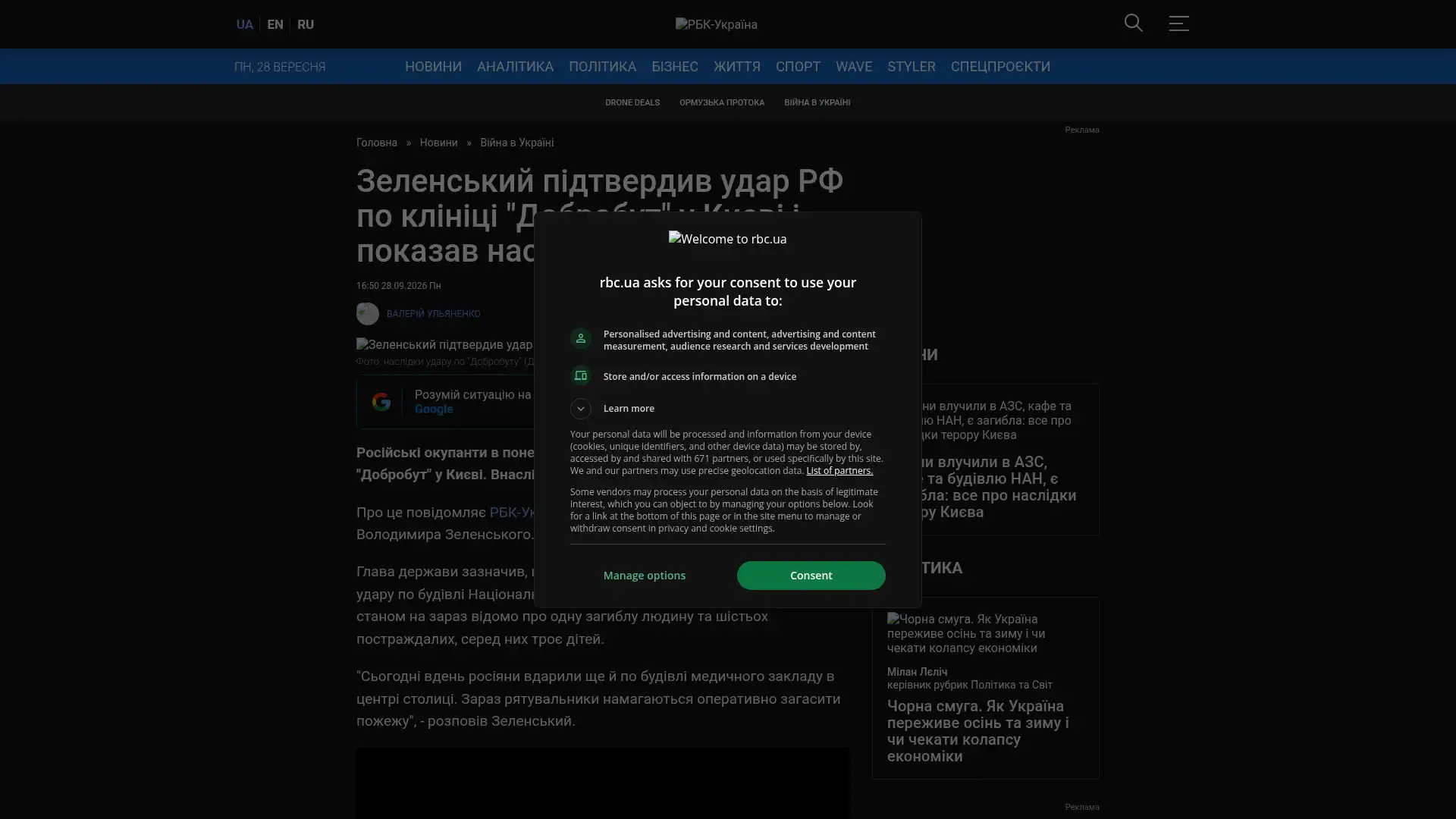Open the ПОЛІТИКА menu section

coord(602,67)
